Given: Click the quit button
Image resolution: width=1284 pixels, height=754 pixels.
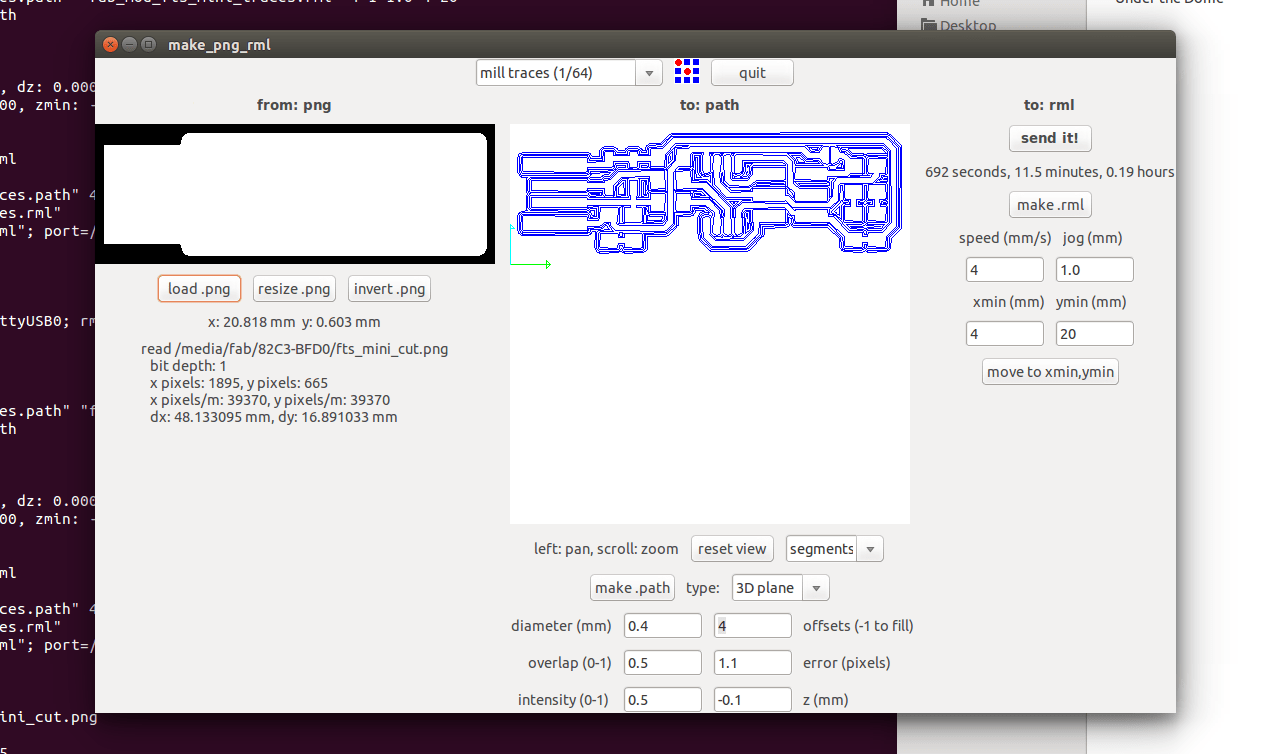Looking at the screenshot, I should click(752, 73).
